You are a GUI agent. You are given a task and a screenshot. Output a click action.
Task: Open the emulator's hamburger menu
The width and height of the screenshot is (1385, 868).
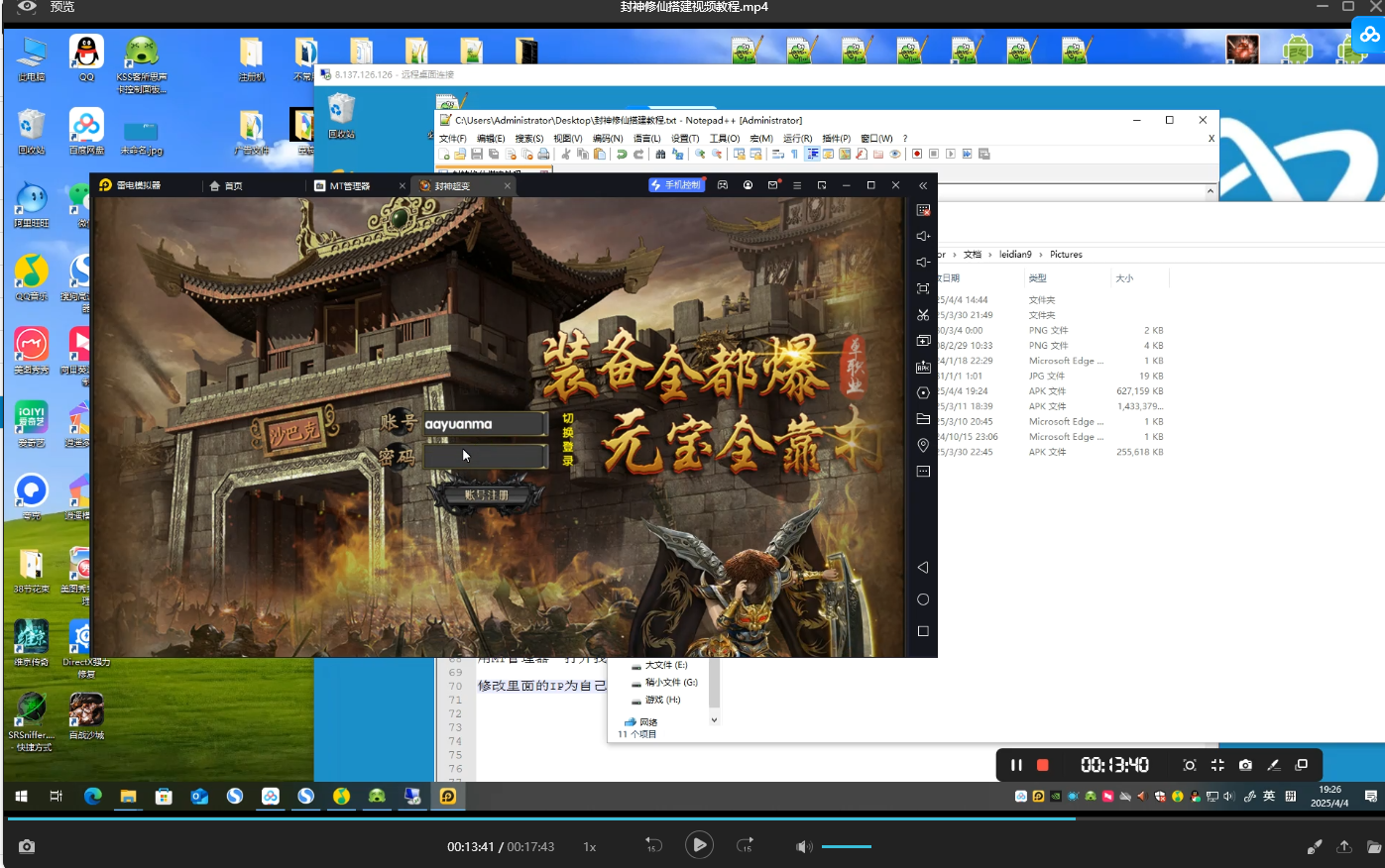pyautogui.click(x=797, y=185)
